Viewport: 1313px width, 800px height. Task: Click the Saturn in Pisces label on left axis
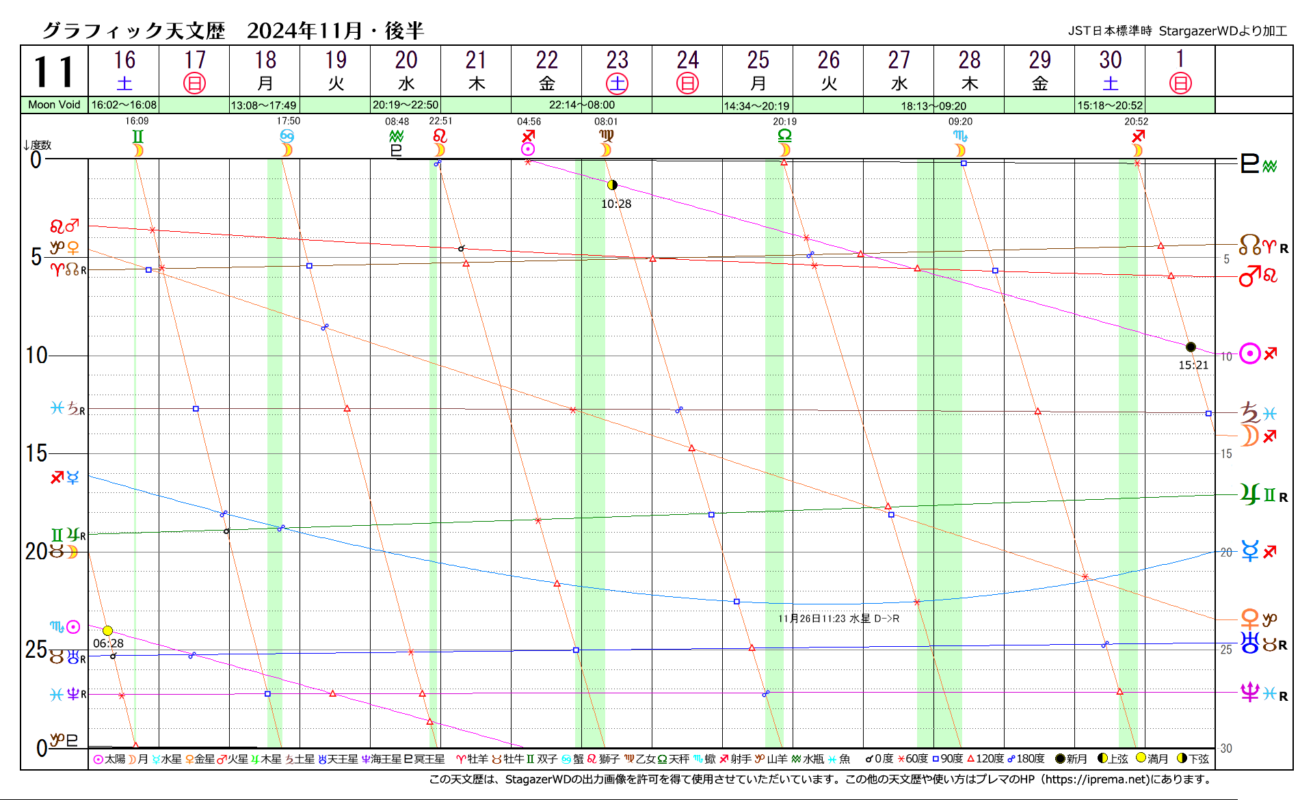(69, 409)
